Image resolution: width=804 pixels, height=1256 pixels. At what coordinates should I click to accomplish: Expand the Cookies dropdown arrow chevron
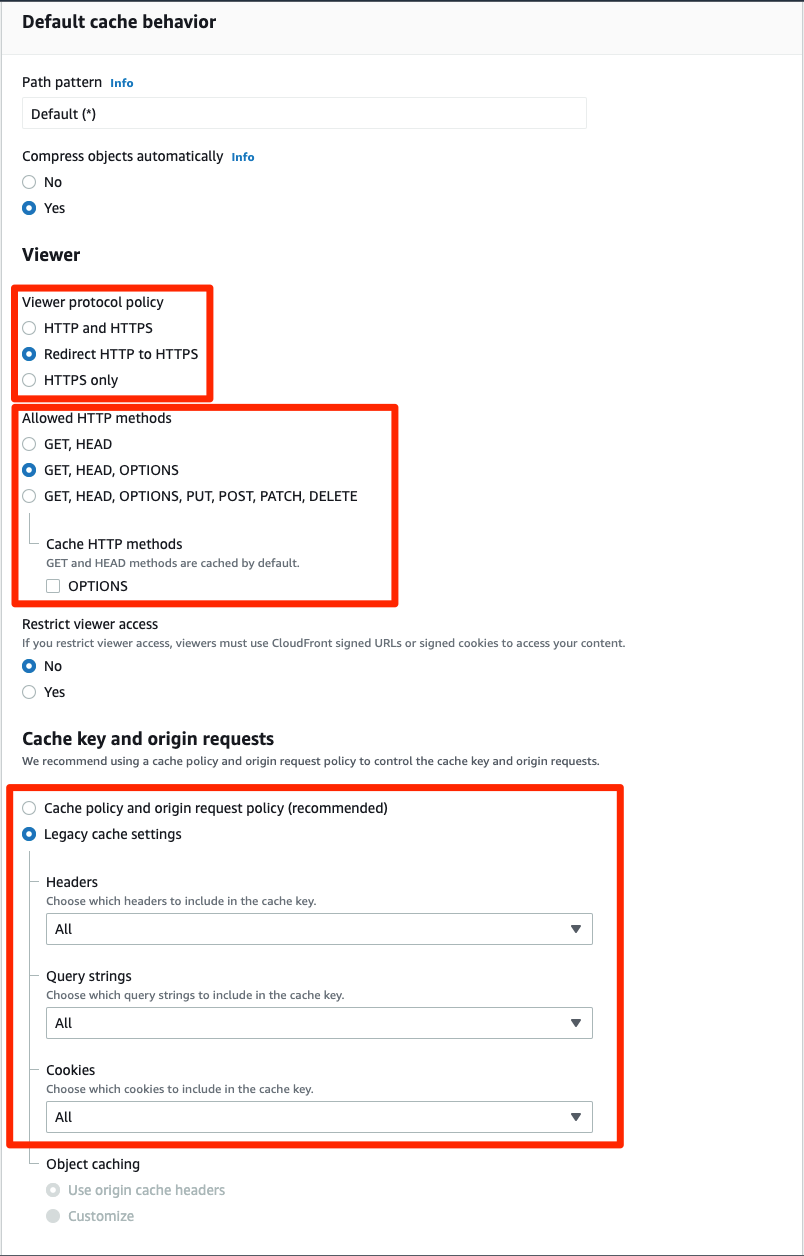point(577,1117)
